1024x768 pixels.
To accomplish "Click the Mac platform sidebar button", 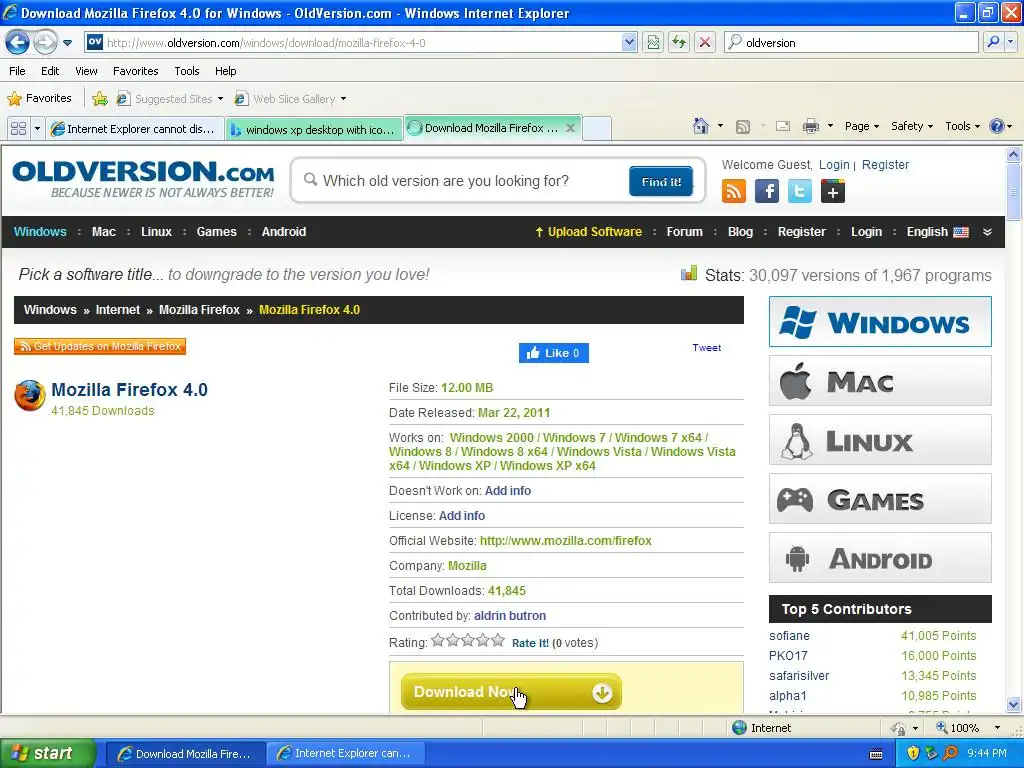I will coord(880,381).
